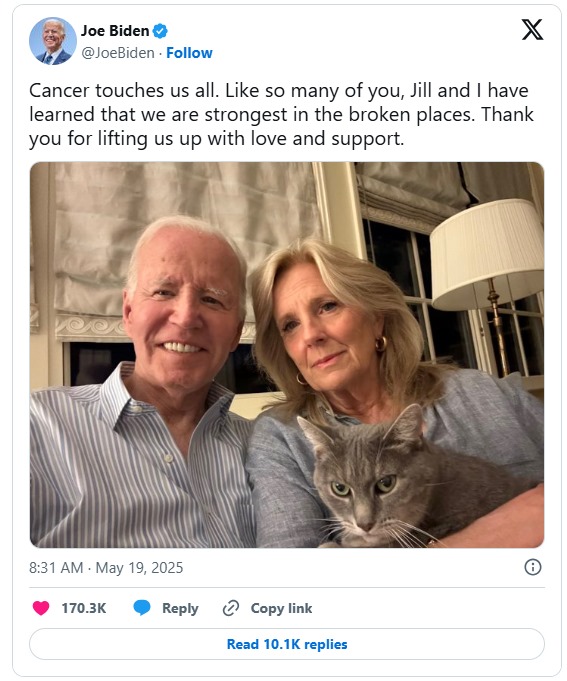The image size is (567, 681).
Task: Like the post with heart icon
Action: coord(41,608)
